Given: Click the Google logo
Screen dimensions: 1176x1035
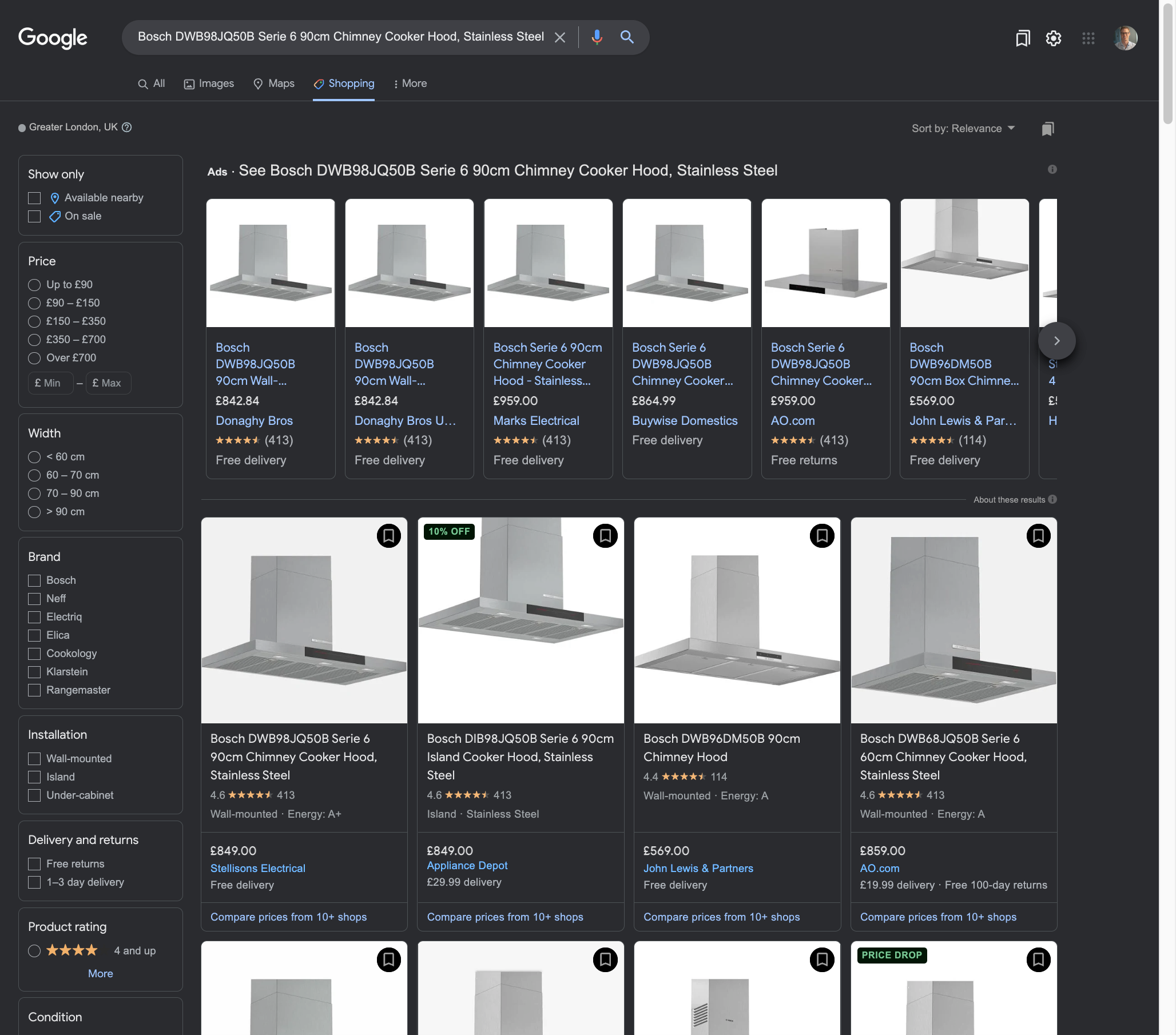Looking at the screenshot, I should pos(53,38).
